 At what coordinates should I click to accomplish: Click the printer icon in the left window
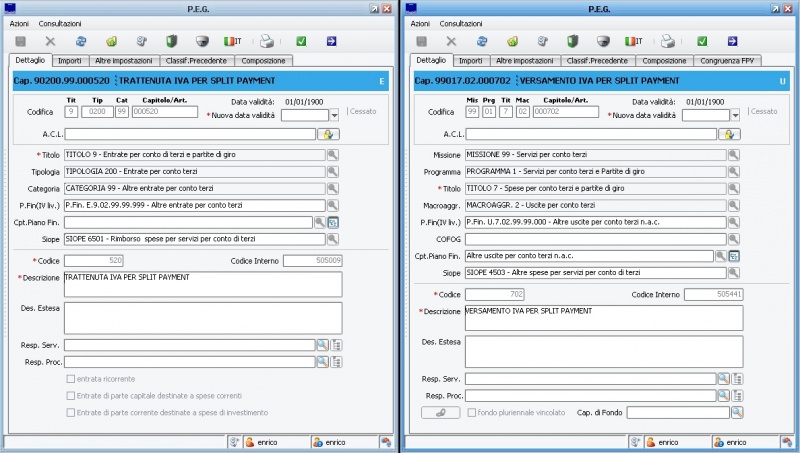tap(267, 41)
